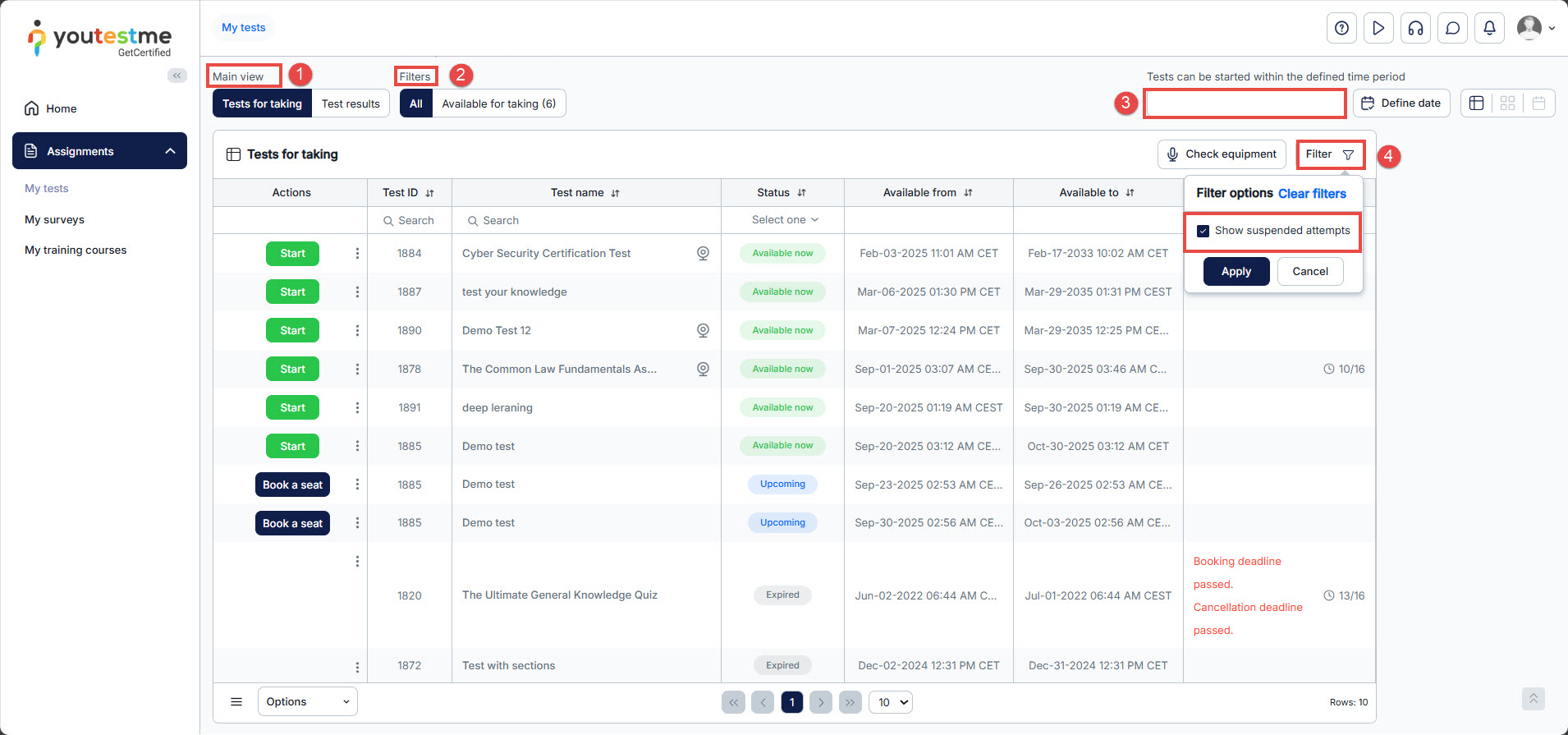
Task: Open the chat message icon
Action: click(1452, 28)
